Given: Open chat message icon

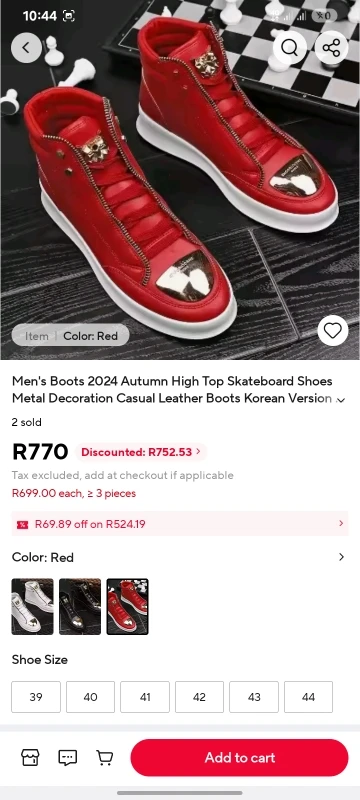Looking at the screenshot, I should [x=67, y=757].
